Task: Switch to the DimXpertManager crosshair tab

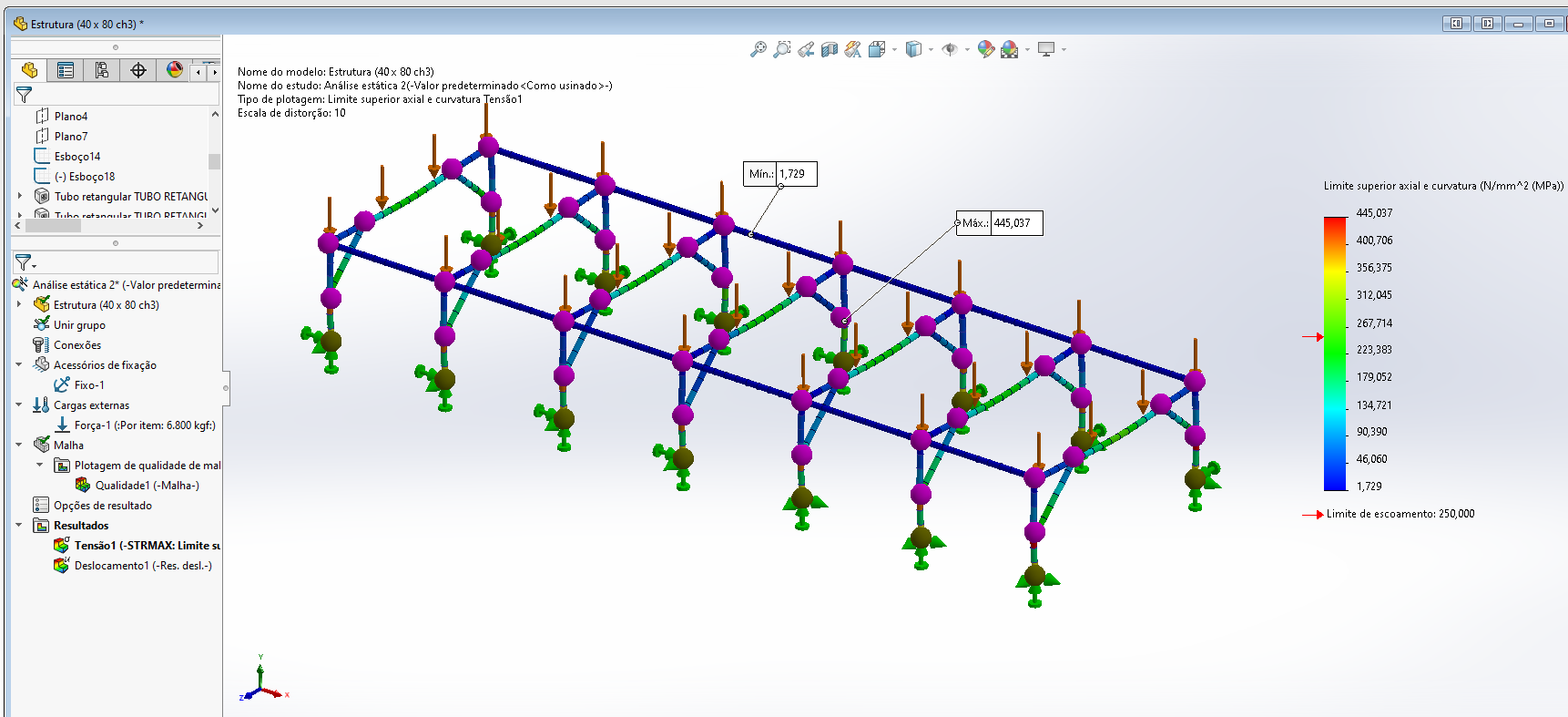Action: pyautogui.click(x=138, y=70)
